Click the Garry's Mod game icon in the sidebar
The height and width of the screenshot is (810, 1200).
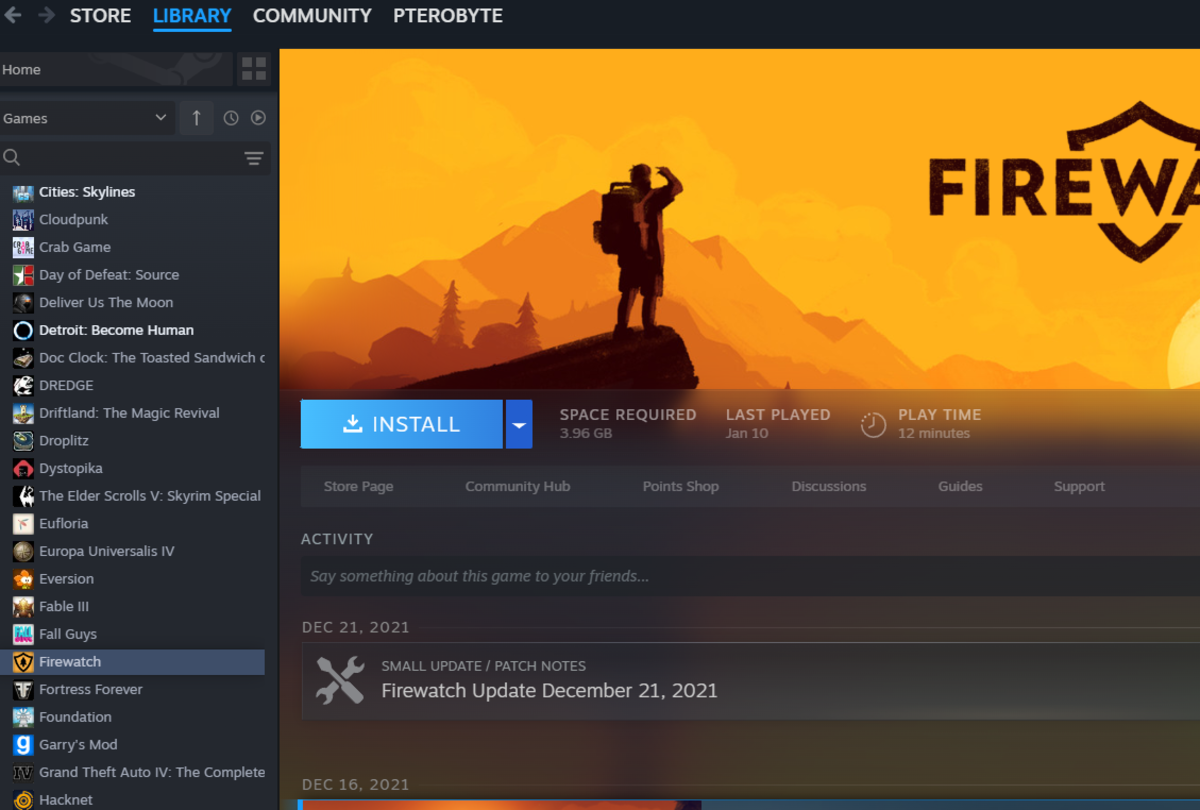(22, 744)
